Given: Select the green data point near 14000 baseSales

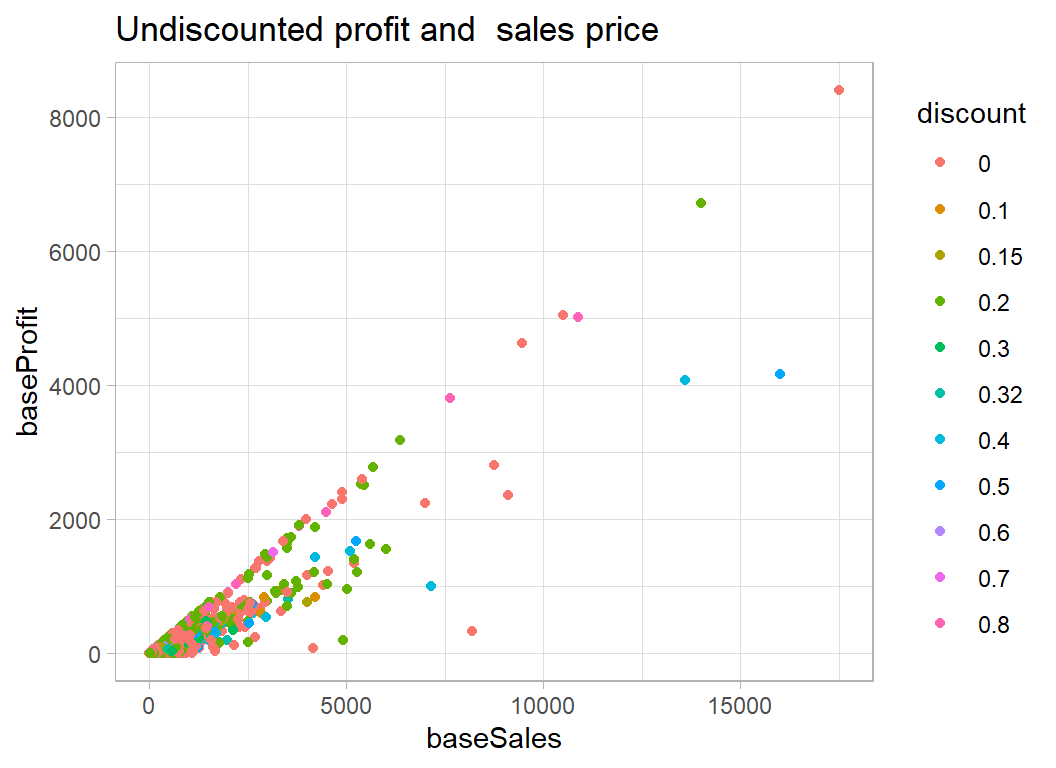Looking at the screenshot, I should (x=701, y=203).
